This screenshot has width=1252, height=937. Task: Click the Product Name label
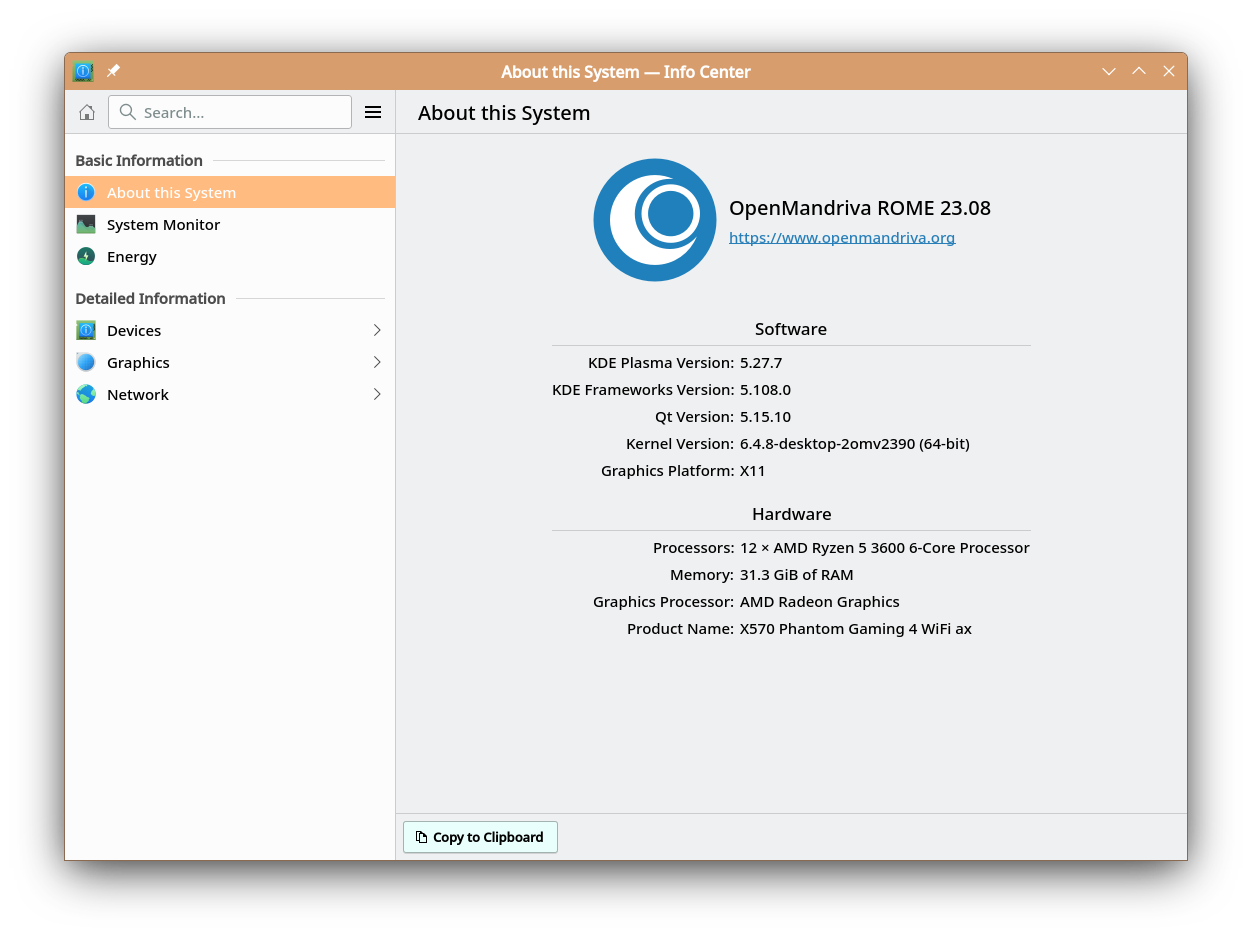click(681, 628)
